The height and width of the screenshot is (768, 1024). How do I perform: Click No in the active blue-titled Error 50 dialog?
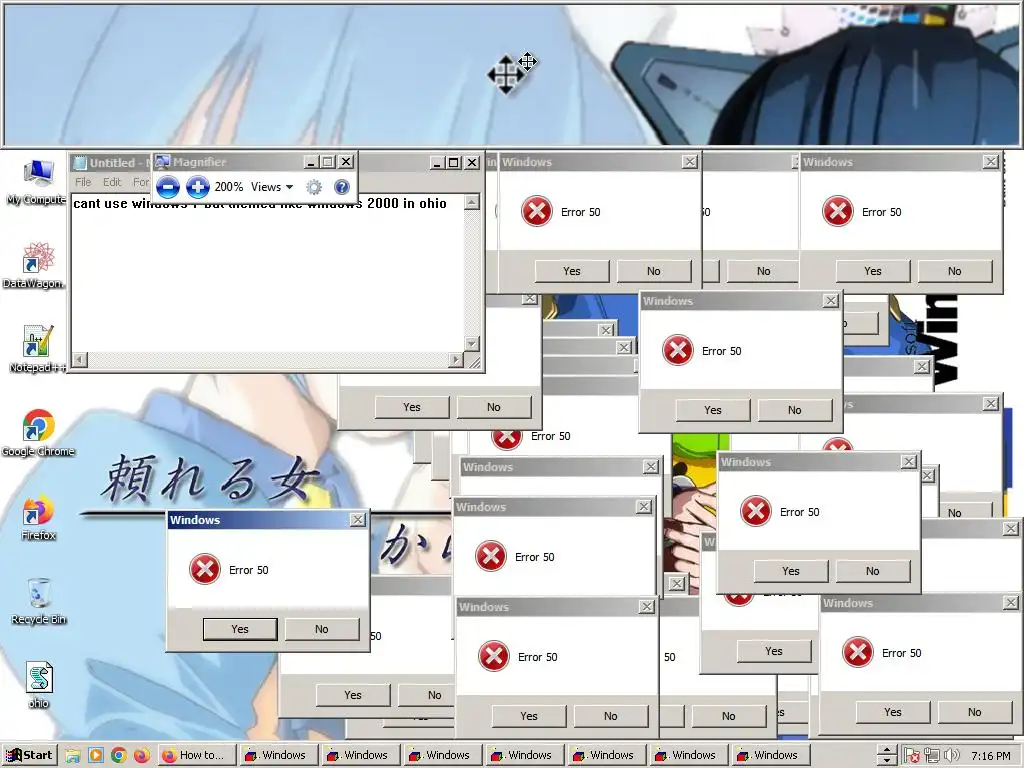[x=321, y=629]
